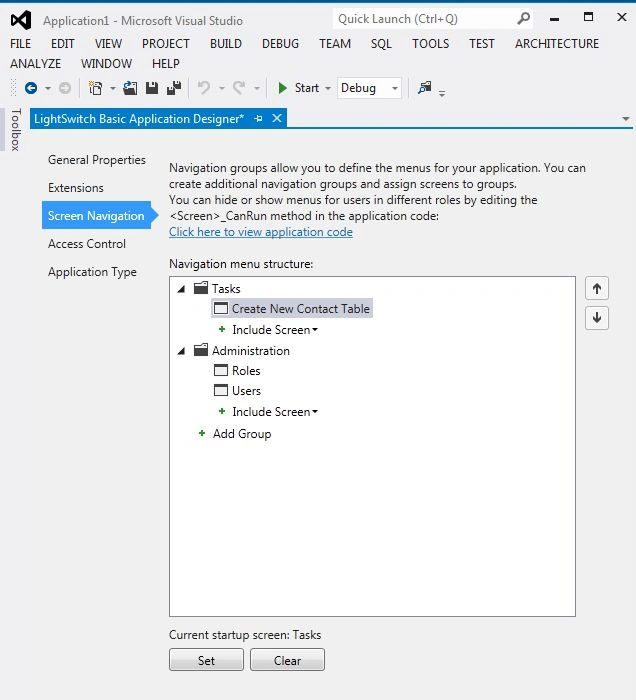Screen dimensions: 636x700
Task: Click the green Start debugging play icon
Action: pos(282,88)
